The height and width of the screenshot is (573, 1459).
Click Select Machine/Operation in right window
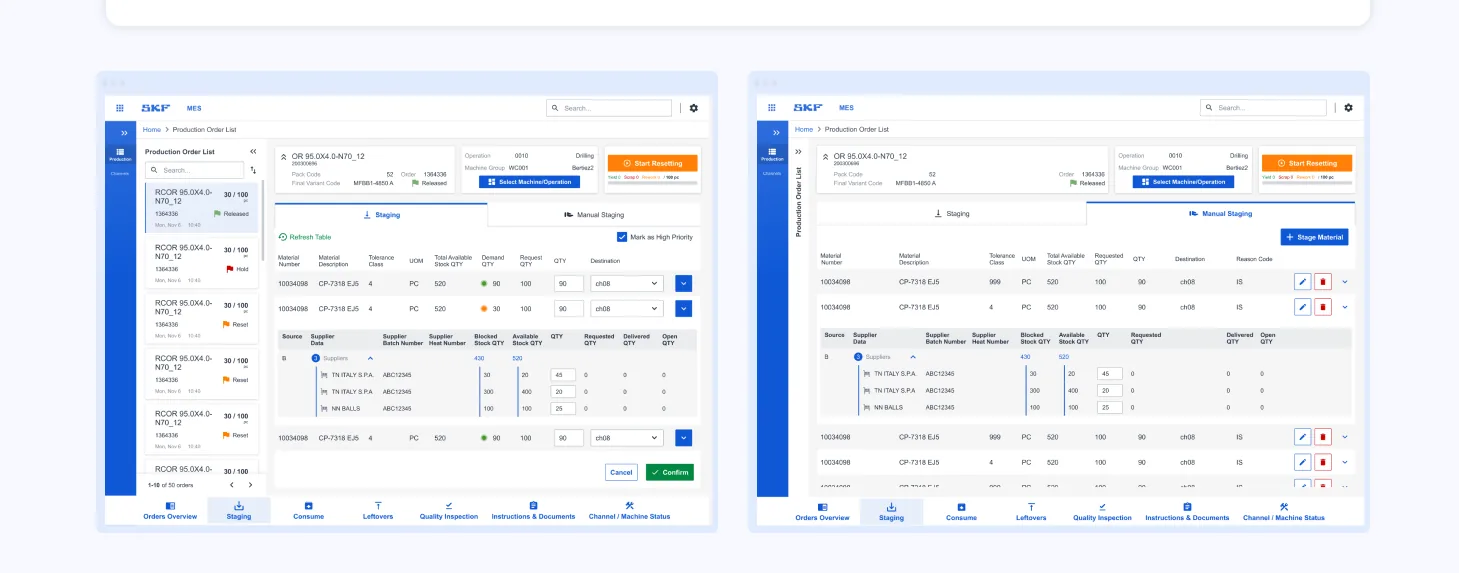point(1183,182)
